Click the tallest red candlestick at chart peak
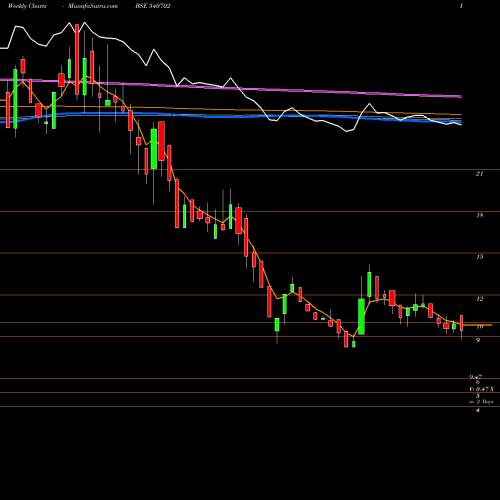The height and width of the screenshot is (500, 500). point(77,59)
